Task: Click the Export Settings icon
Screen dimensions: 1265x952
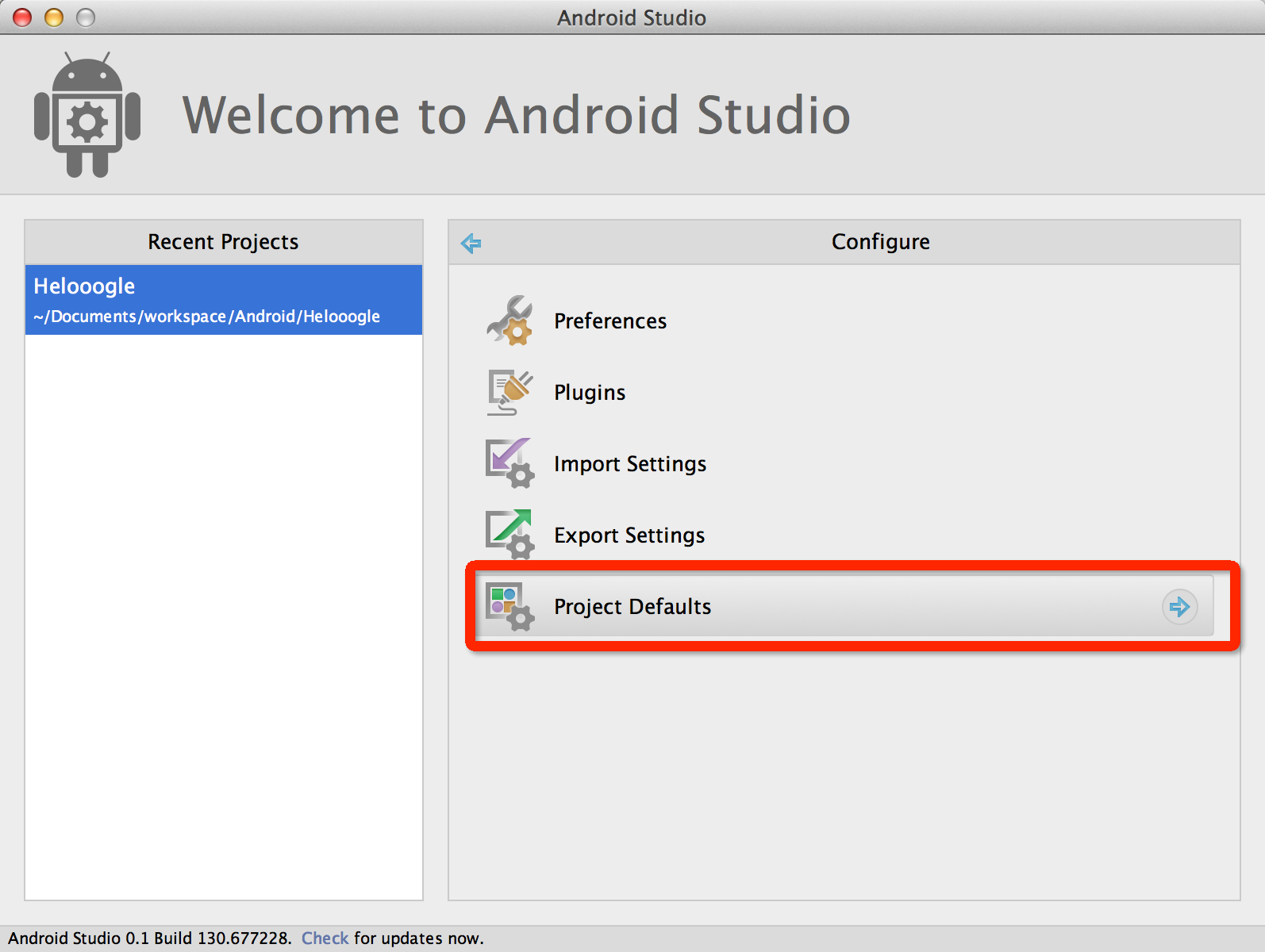Action: [x=509, y=534]
